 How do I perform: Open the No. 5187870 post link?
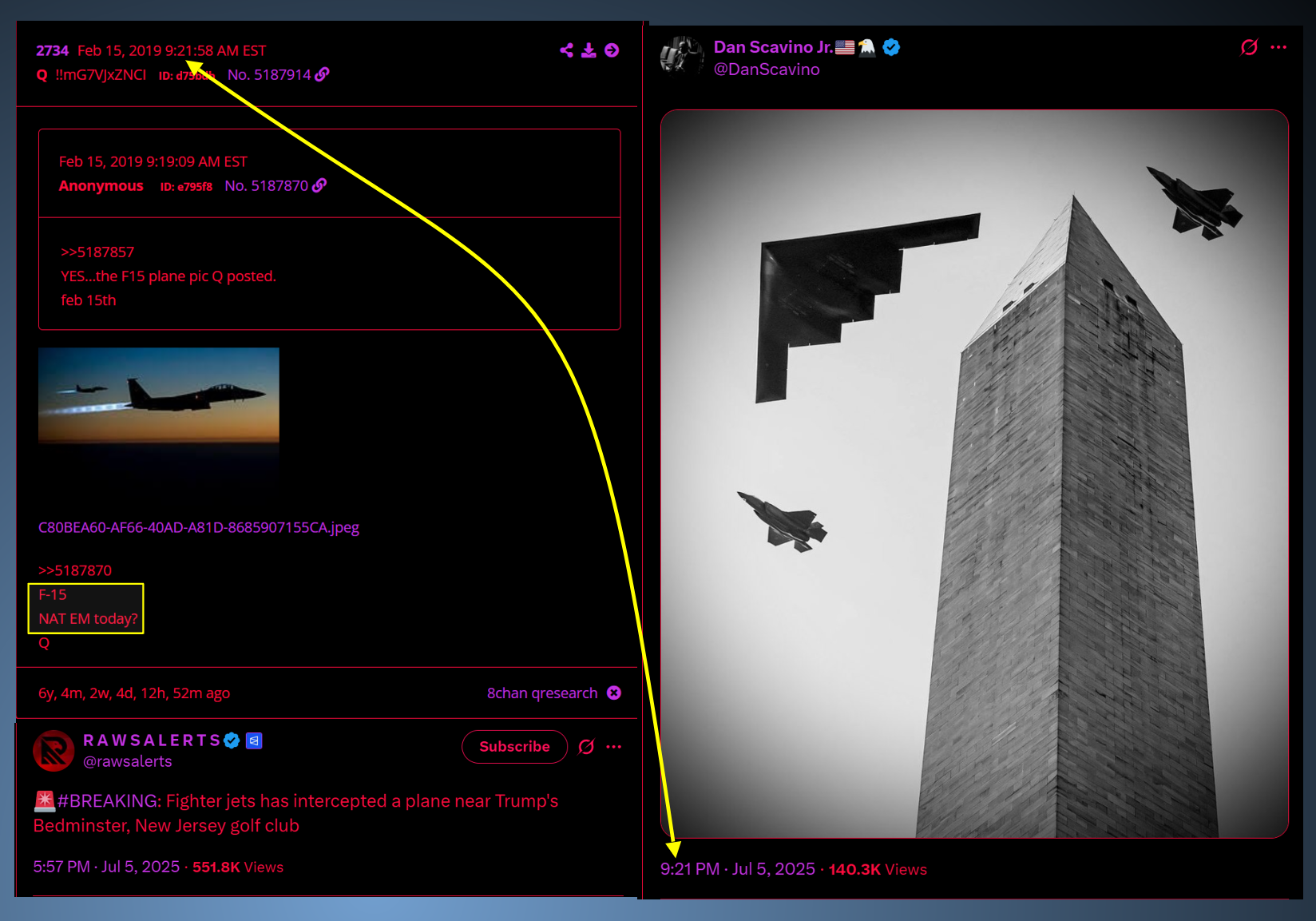267,185
